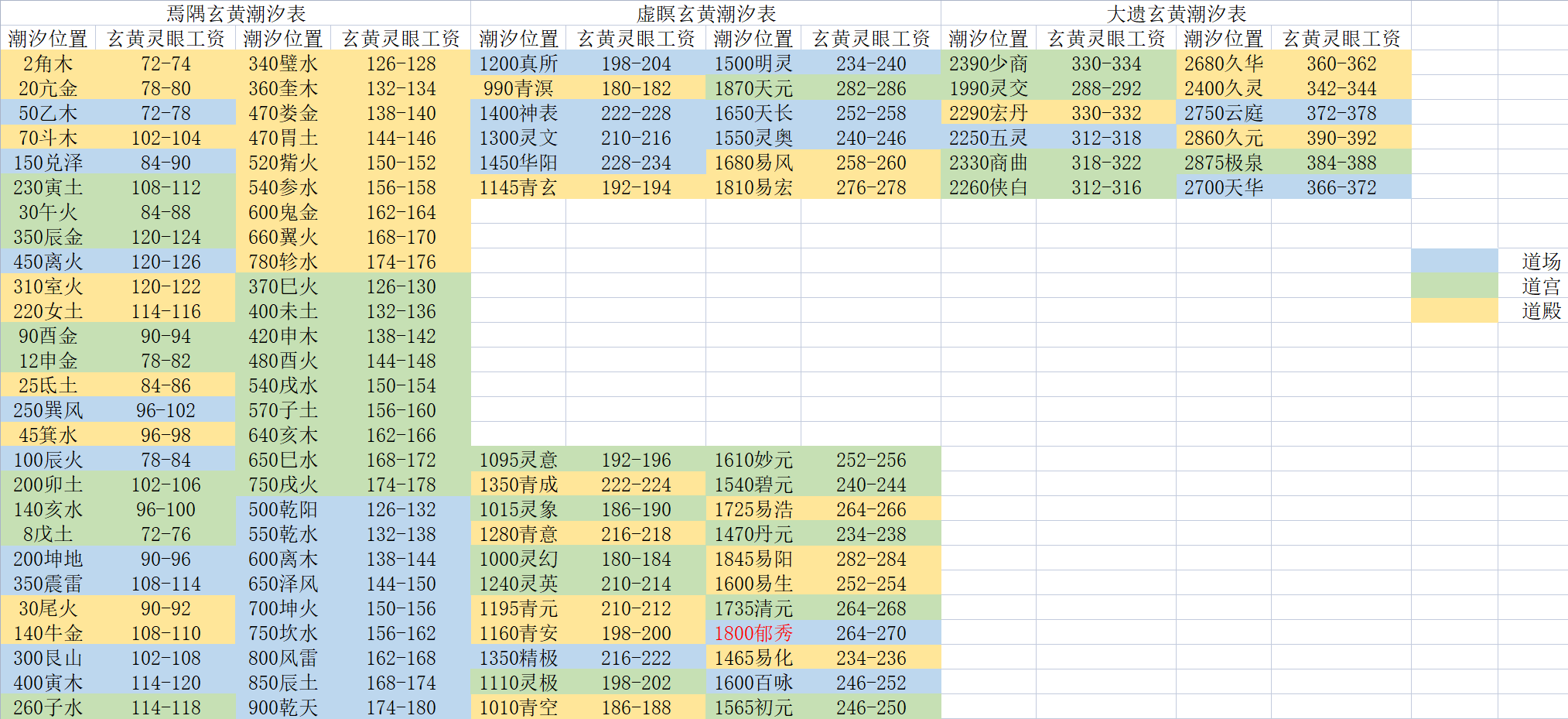Click the 390-392 wage cell
Viewport: 1568px width, 719px height.
[x=1341, y=137]
